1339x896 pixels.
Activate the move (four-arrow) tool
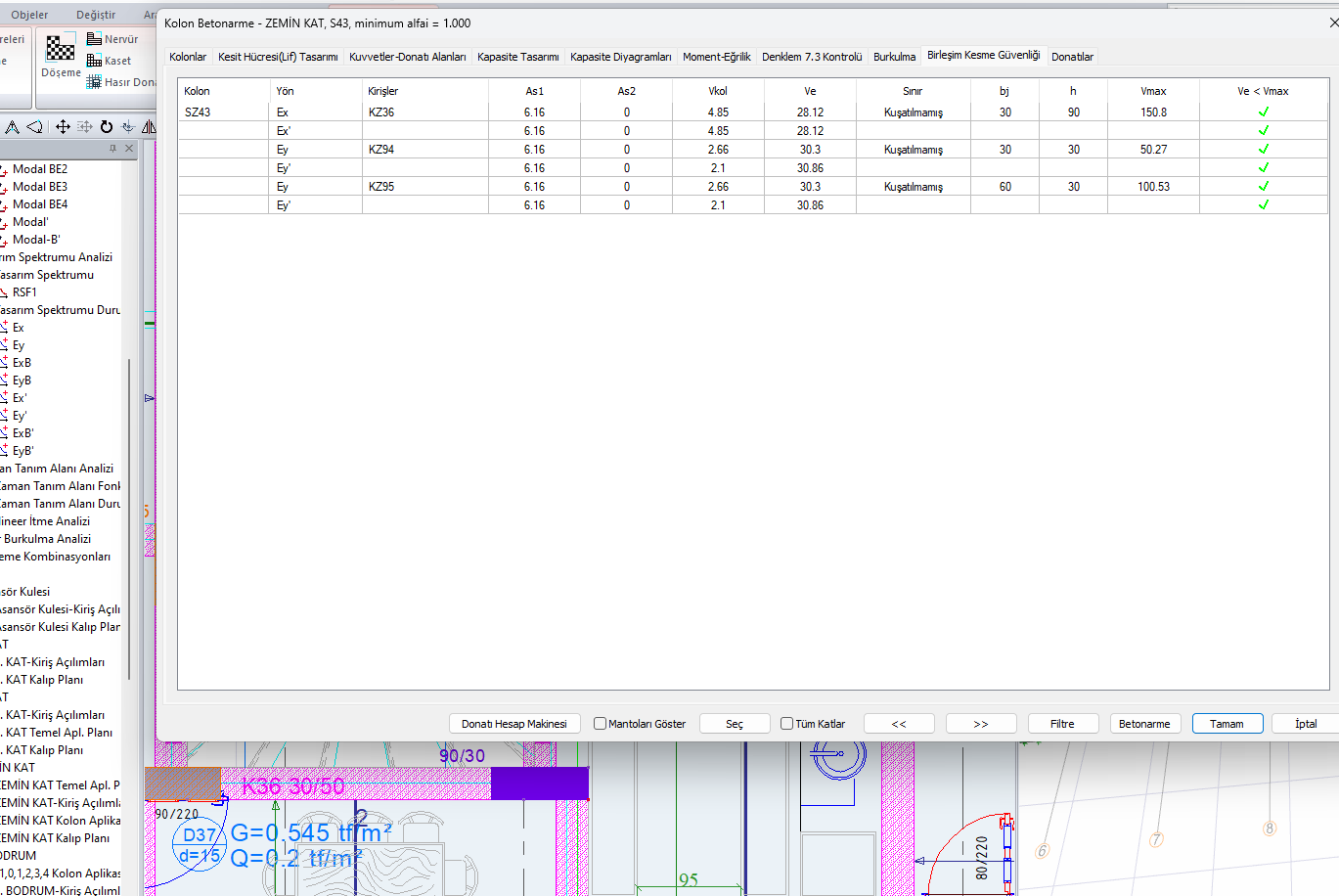63,127
